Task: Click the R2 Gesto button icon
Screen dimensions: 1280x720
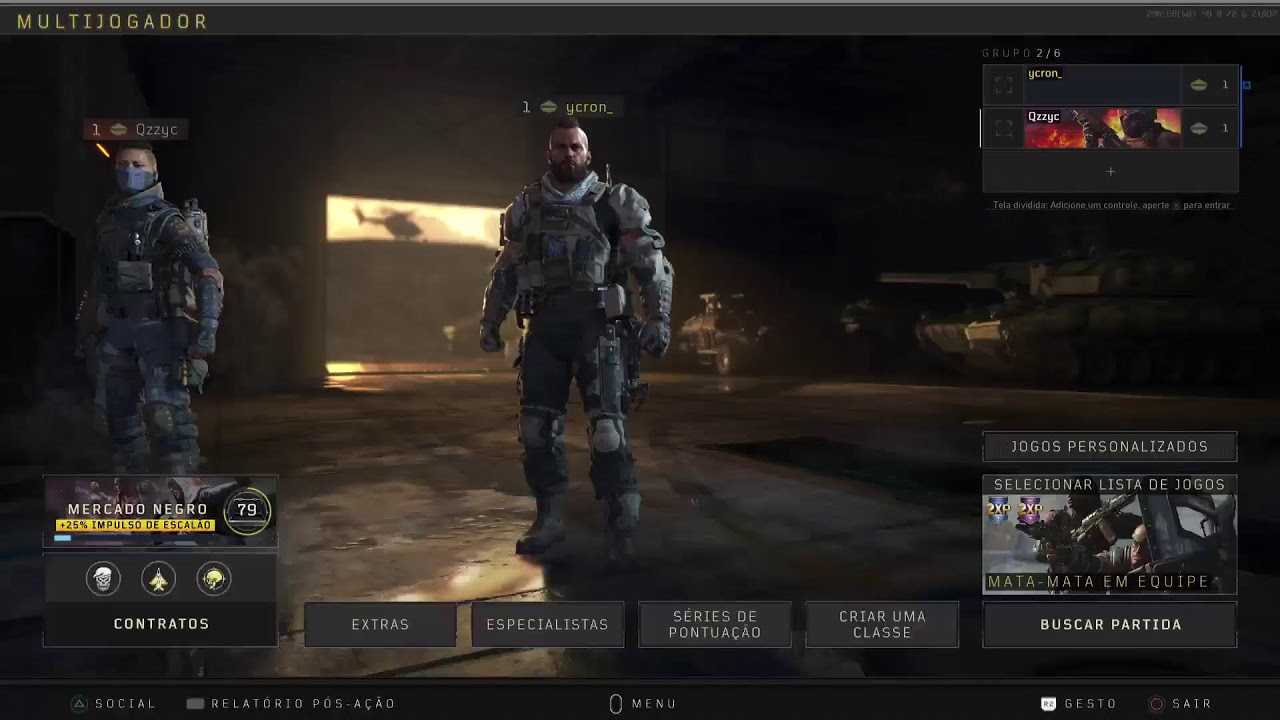Action: tap(1048, 704)
